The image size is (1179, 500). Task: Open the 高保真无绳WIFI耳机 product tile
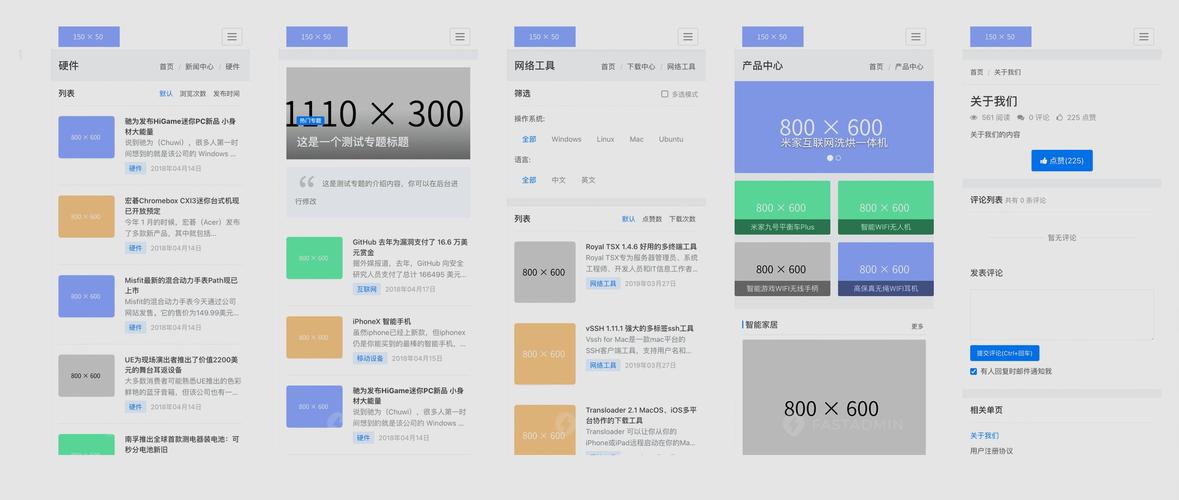(x=886, y=269)
